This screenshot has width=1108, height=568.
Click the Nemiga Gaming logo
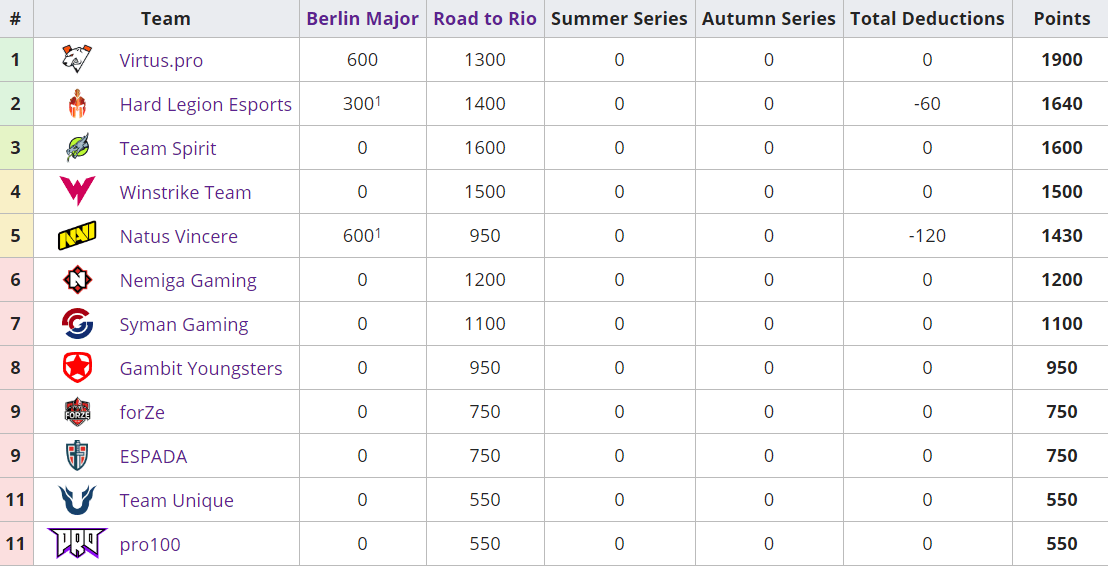(77, 280)
